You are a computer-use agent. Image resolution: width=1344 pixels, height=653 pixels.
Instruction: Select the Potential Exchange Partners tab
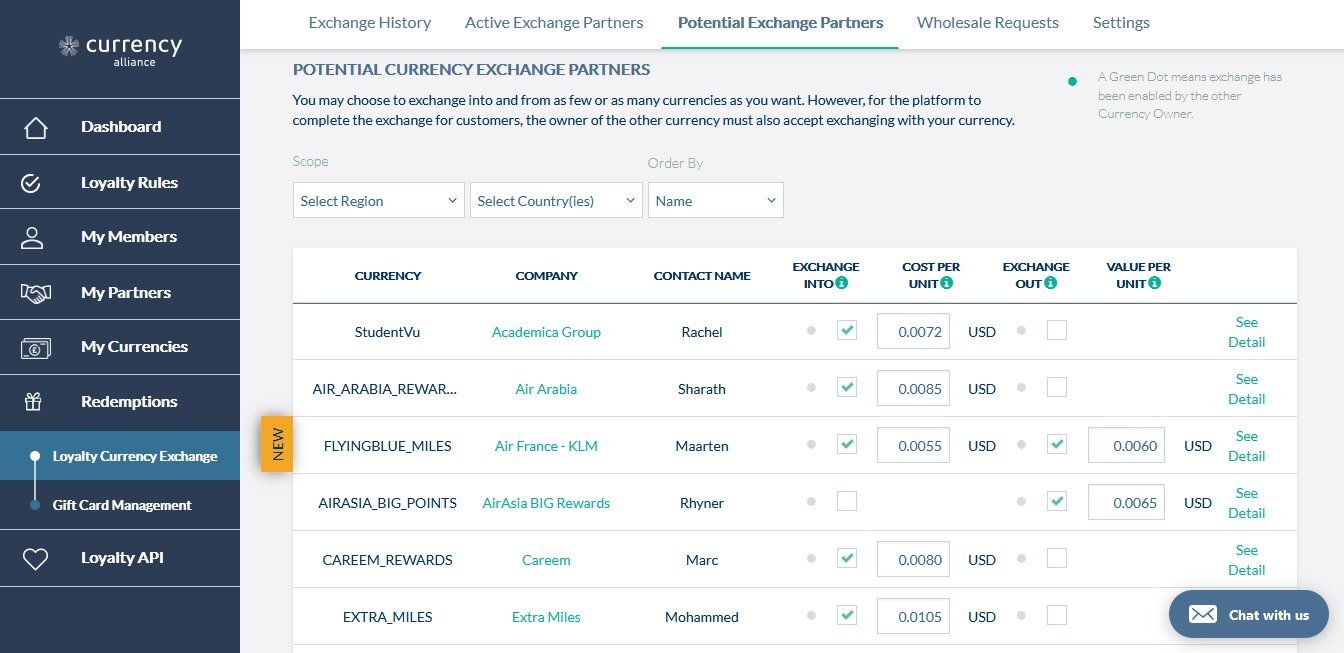780,22
